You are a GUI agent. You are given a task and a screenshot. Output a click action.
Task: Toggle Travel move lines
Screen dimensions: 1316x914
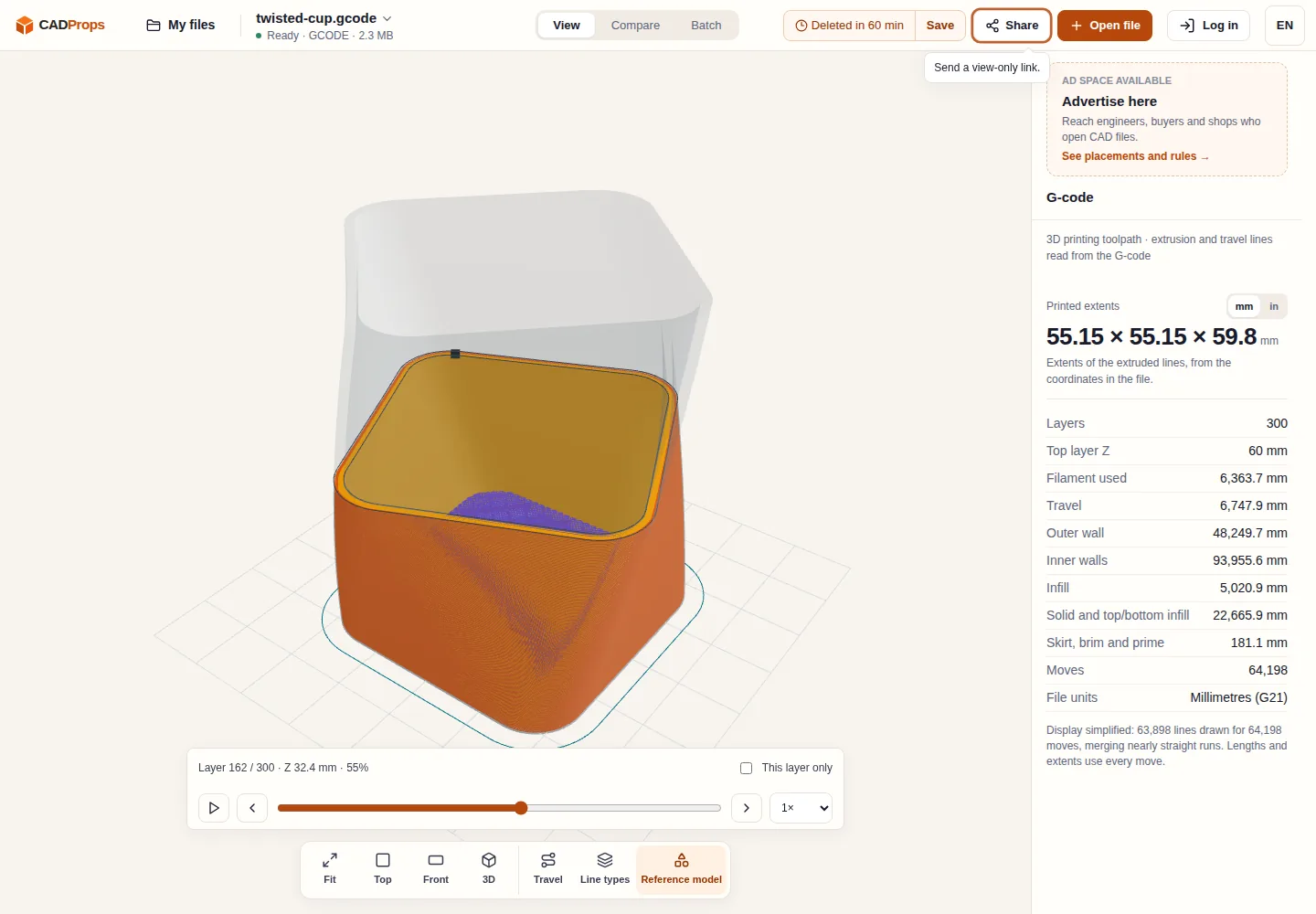548,868
